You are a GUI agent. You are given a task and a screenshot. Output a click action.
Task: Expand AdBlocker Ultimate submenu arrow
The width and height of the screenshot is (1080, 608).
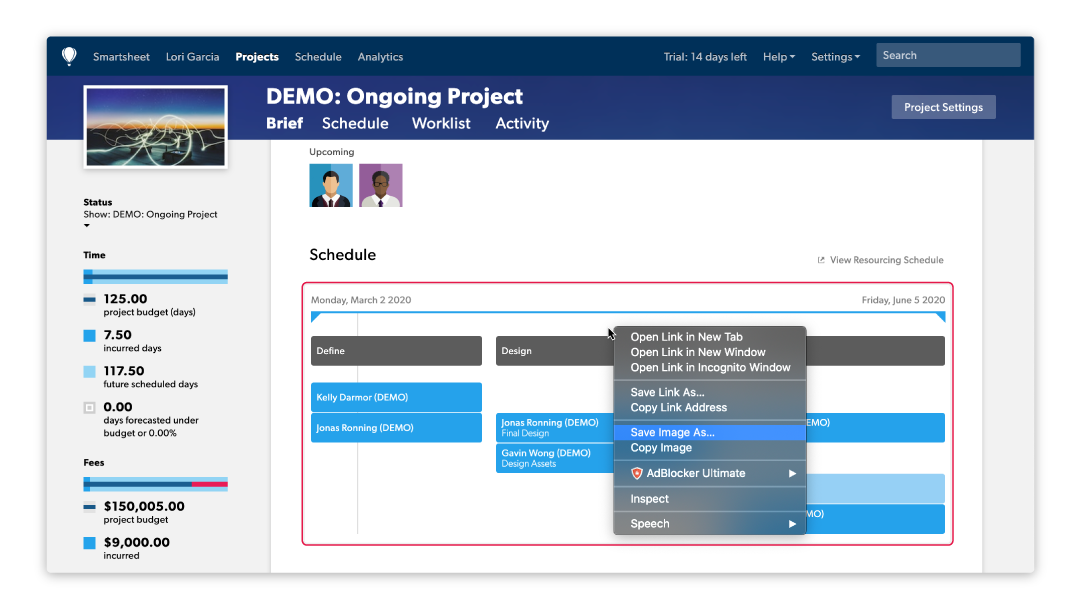[x=792, y=473]
